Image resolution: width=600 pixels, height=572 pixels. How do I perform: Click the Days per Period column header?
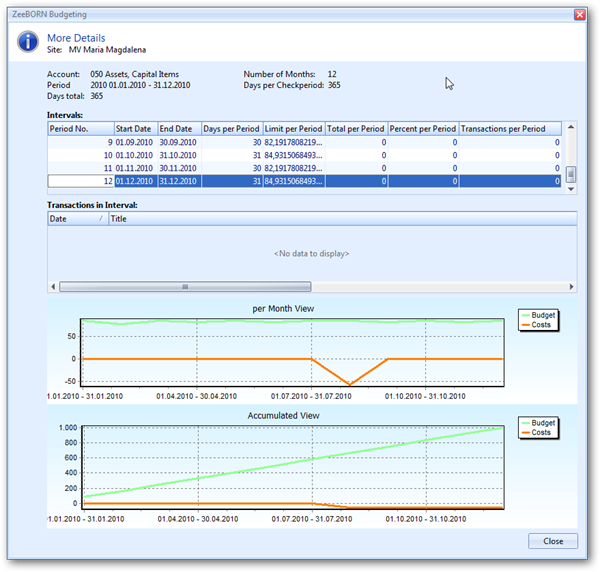(x=231, y=129)
